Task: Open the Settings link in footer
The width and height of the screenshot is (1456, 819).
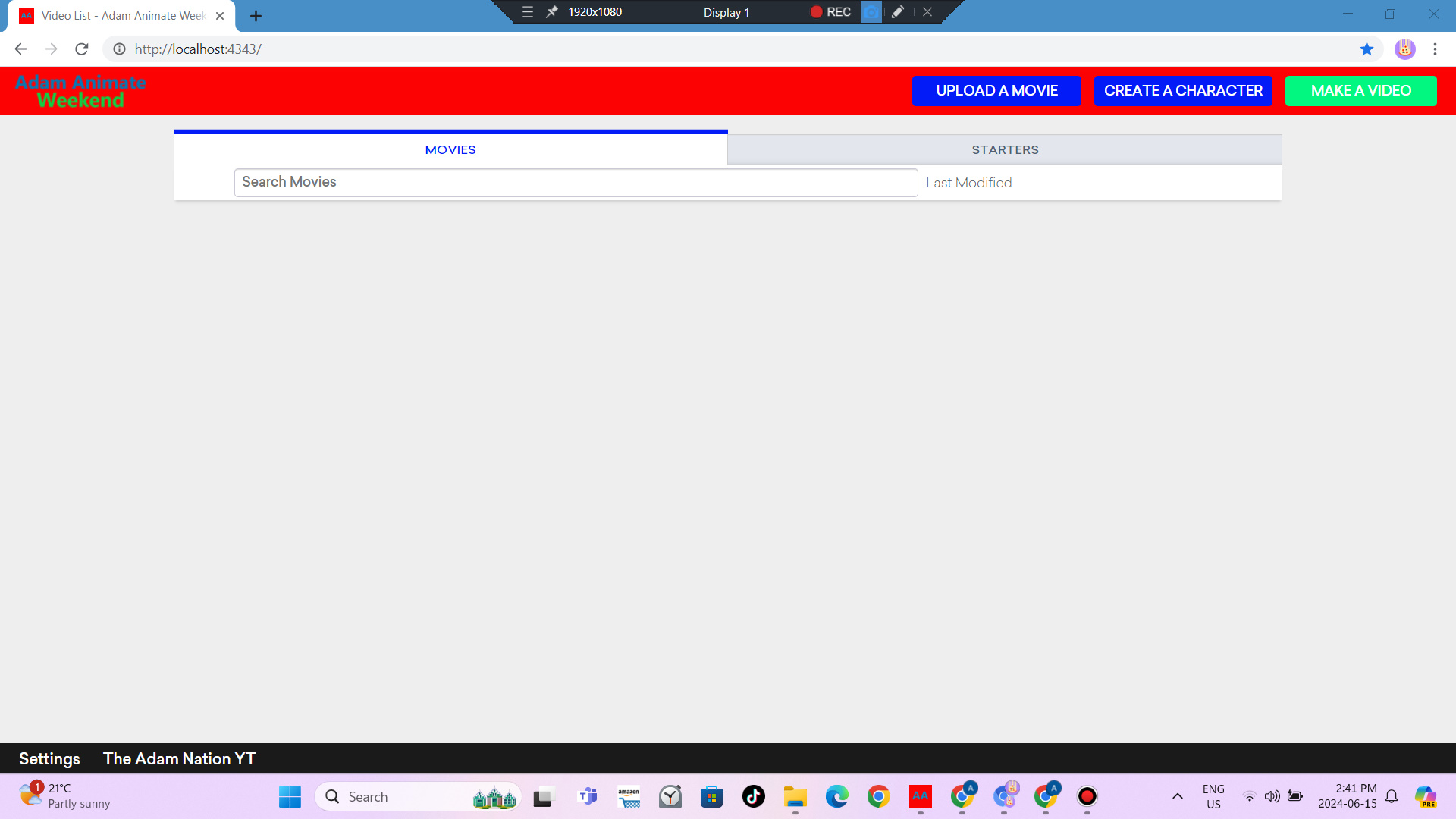Action: click(49, 759)
